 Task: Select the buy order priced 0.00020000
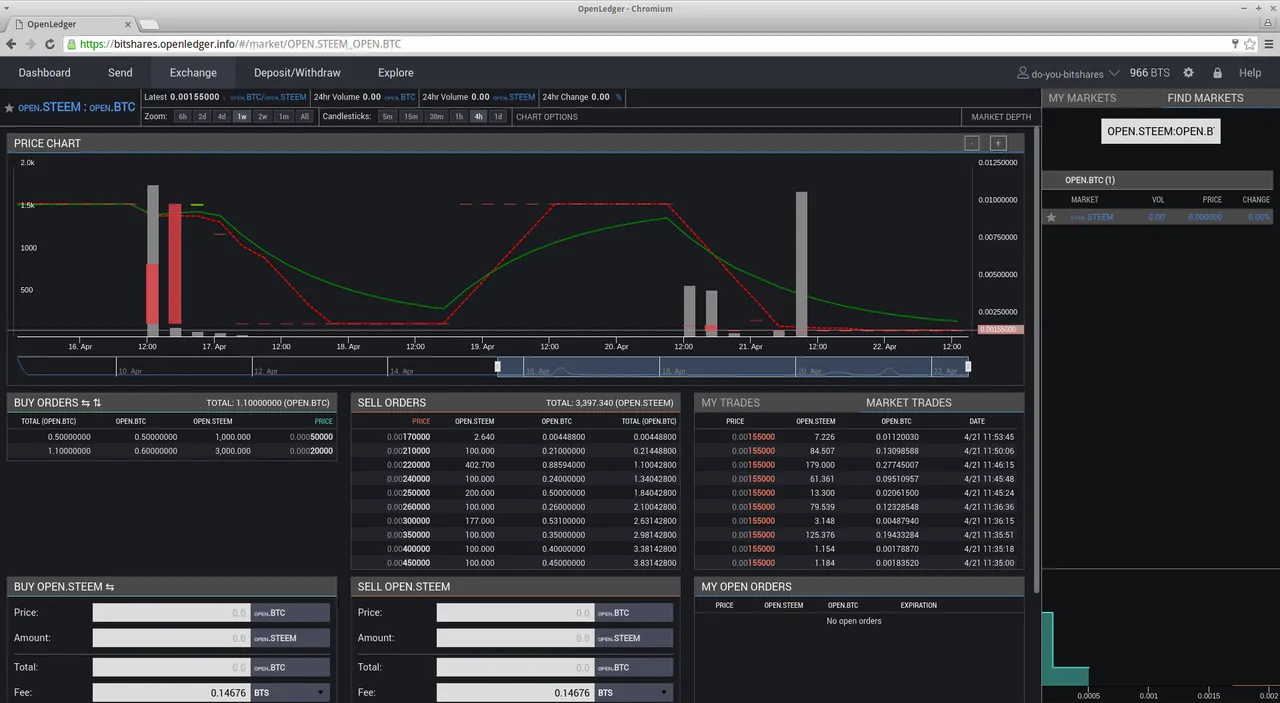tap(172, 451)
